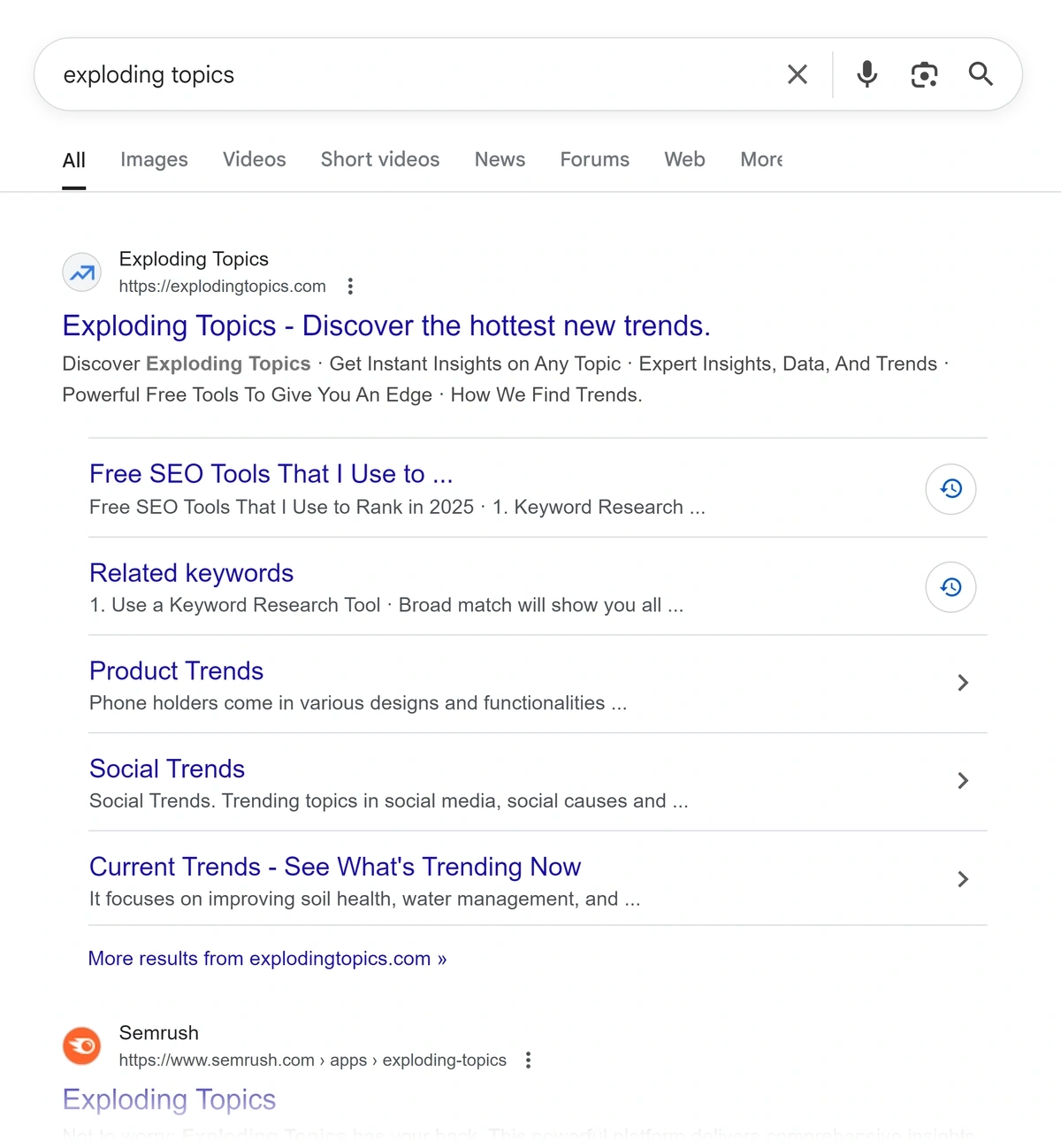Select the All search tab
The width and height of the screenshot is (1061, 1148).
point(74,160)
